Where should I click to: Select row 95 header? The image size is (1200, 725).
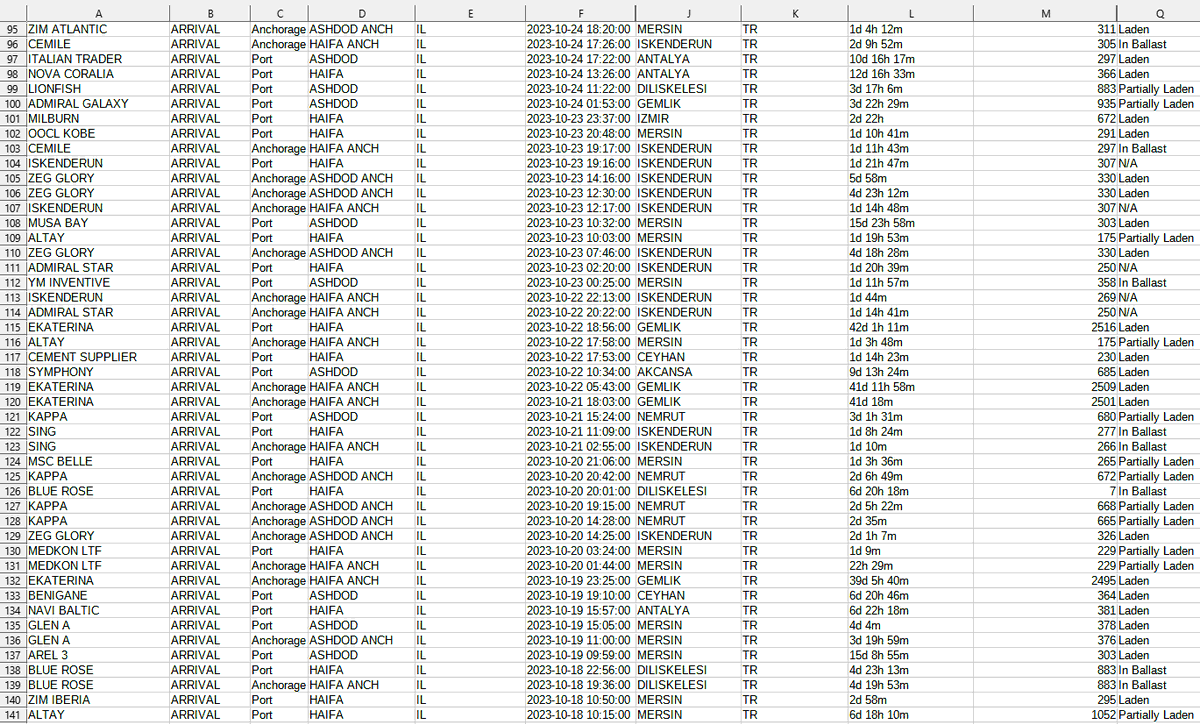13,30
